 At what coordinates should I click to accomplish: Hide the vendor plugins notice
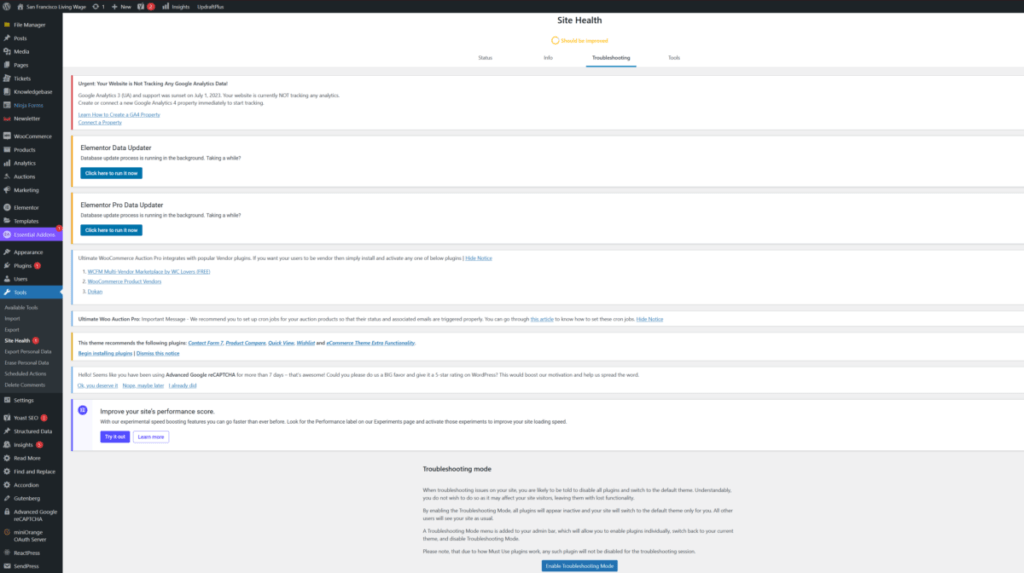(479, 258)
